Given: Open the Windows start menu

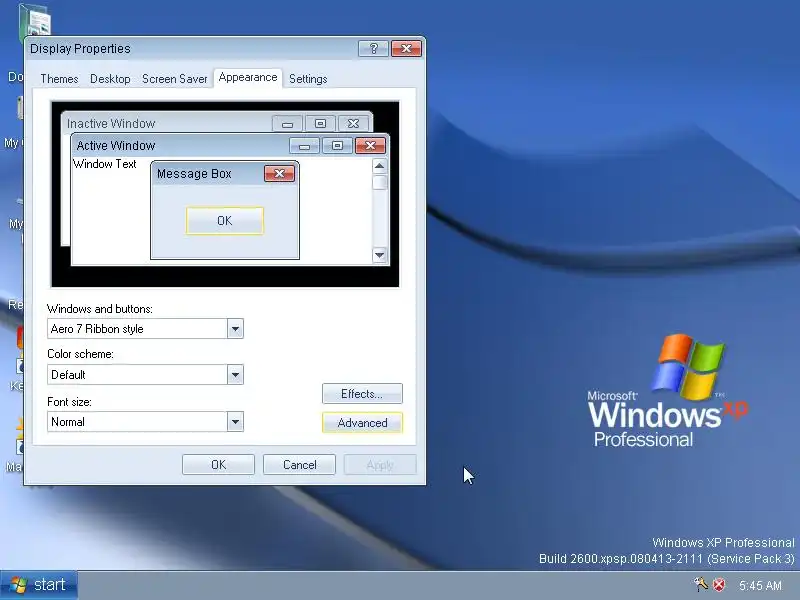Looking at the screenshot, I should coord(39,585).
